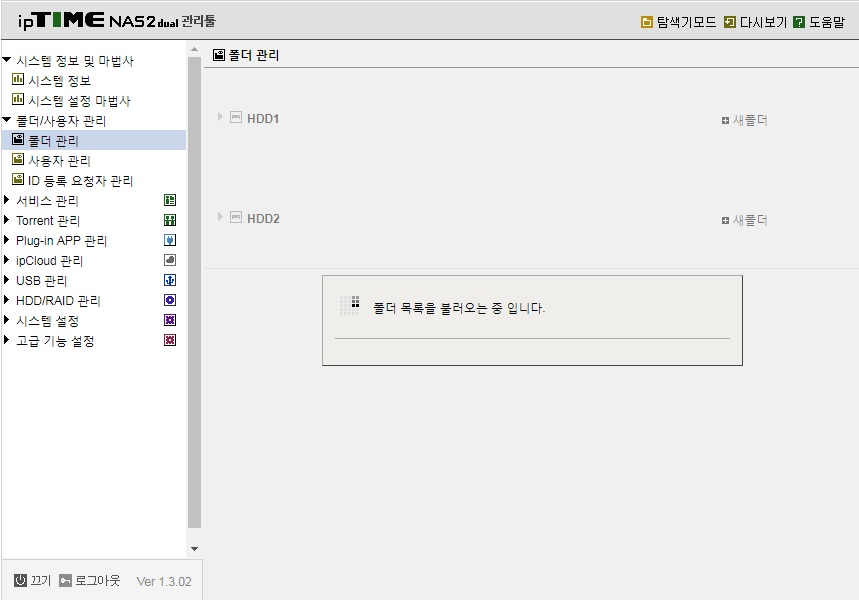859x600 pixels.
Task: Click the HDD1 drive label
Action: click(x=263, y=118)
